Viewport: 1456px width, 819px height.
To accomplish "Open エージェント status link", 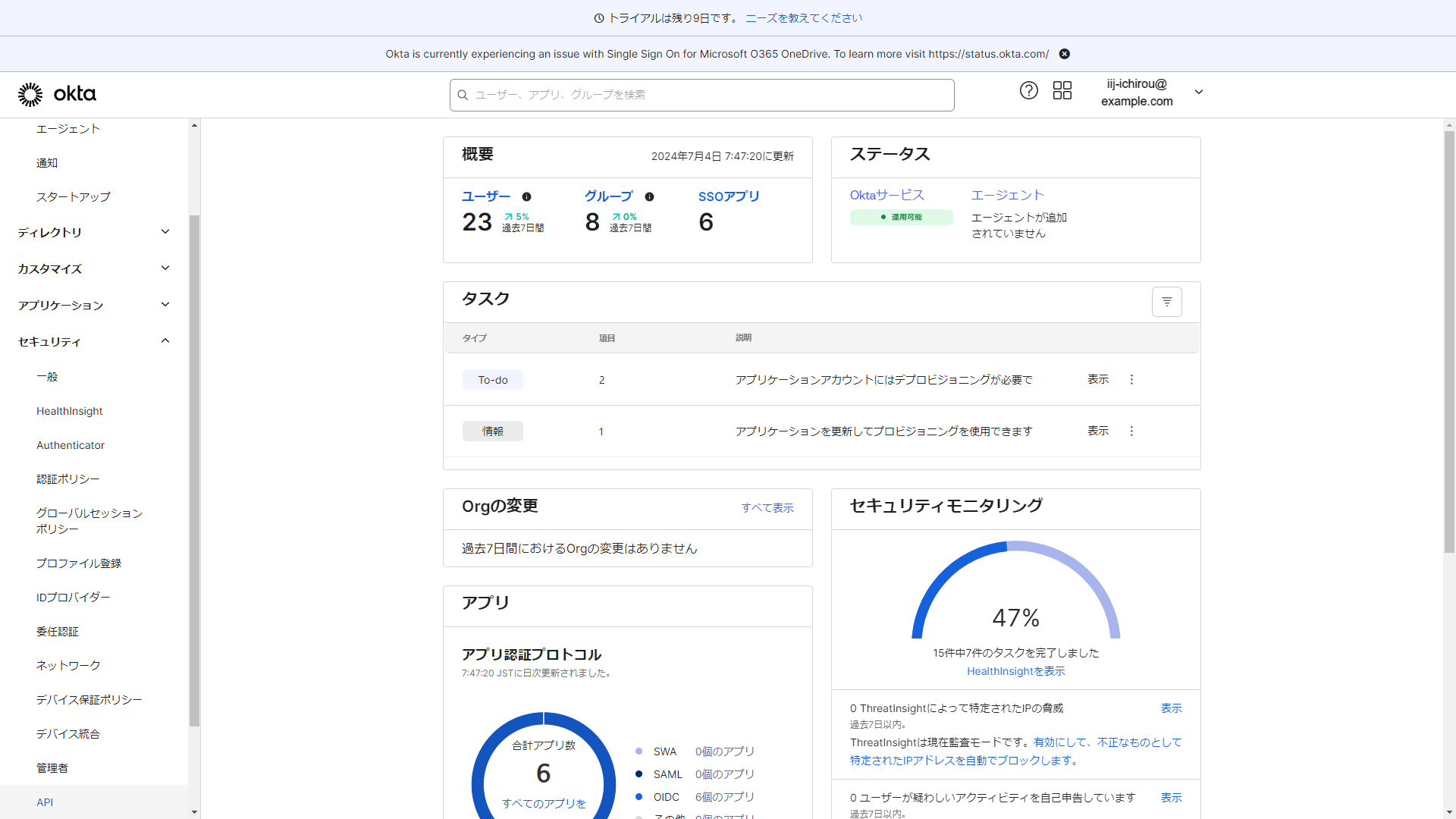I will tap(1008, 195).
